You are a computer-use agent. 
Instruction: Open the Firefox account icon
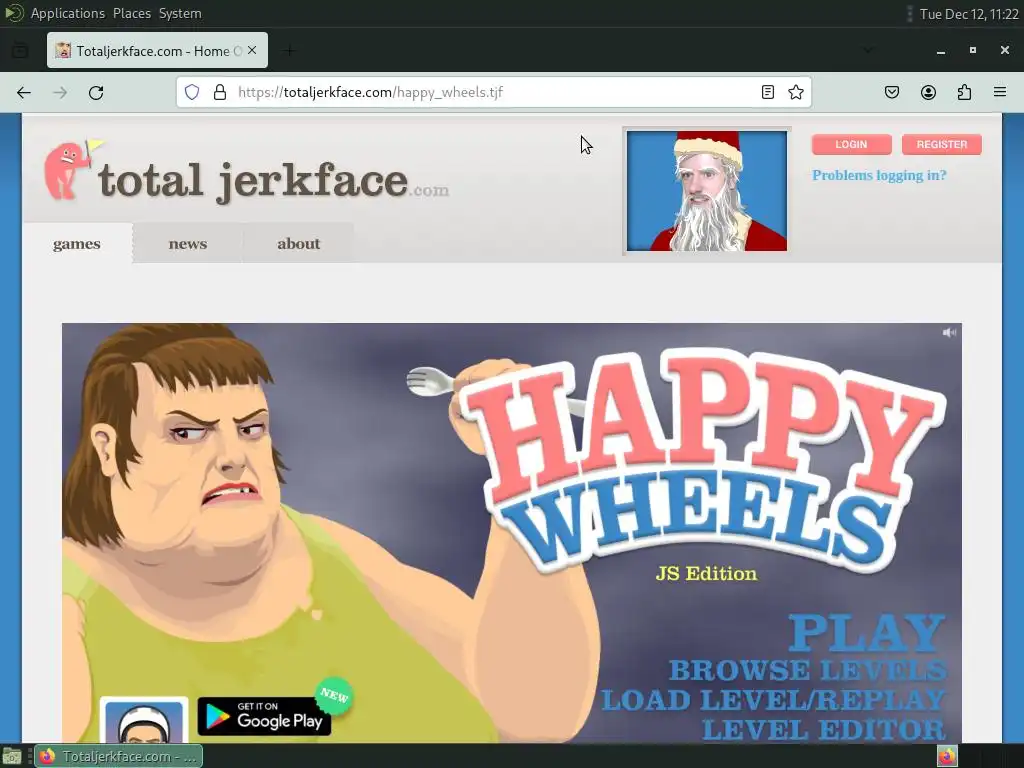(928, 92)
